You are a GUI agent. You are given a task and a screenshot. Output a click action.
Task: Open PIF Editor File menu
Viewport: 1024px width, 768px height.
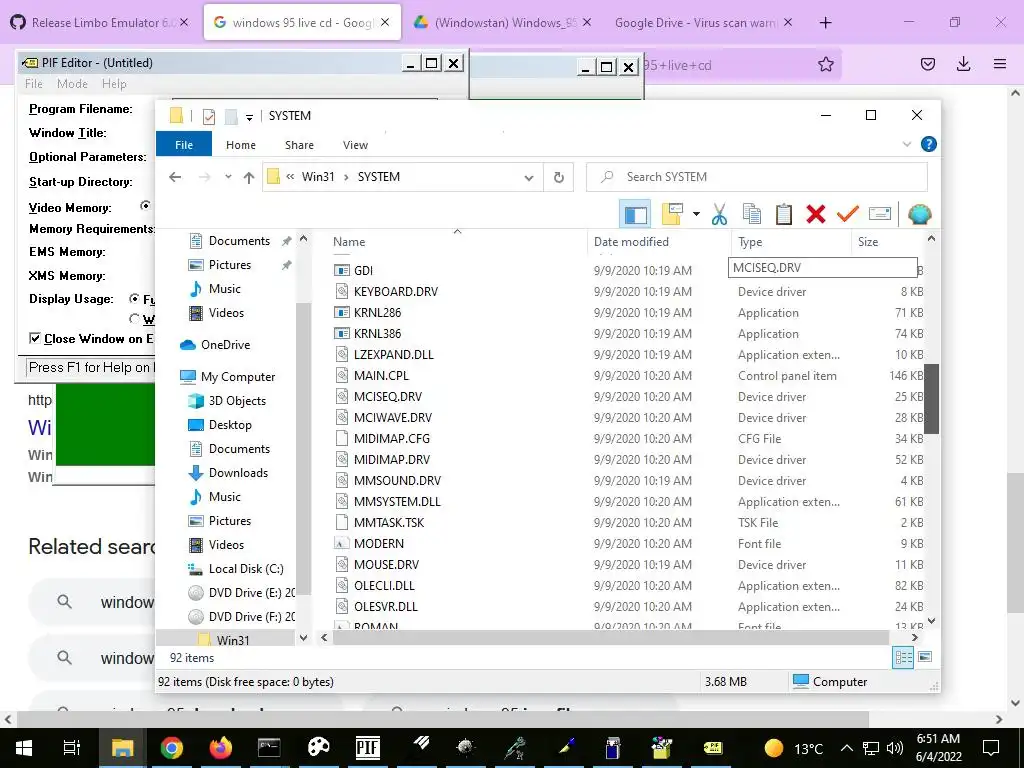tap(33, 84)
